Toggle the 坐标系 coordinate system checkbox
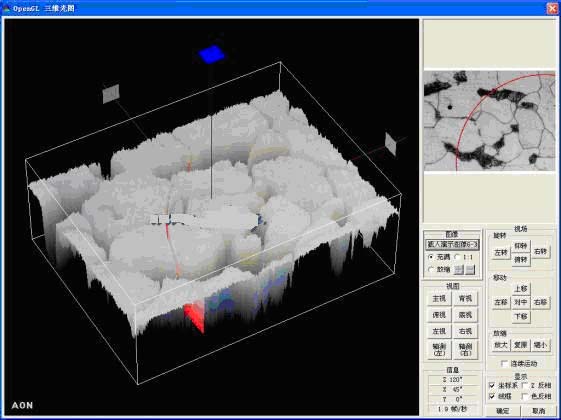561x420 pixels. pos(492,385)
